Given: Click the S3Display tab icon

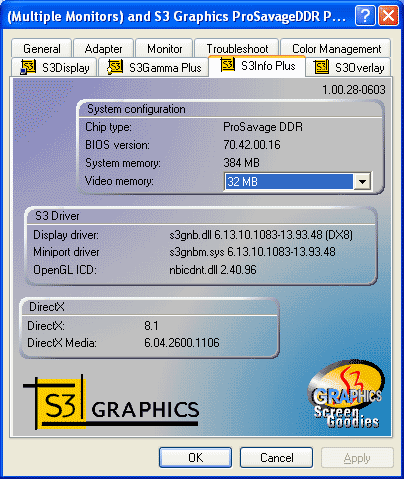Looking at the screenshot, I should 28,67.
